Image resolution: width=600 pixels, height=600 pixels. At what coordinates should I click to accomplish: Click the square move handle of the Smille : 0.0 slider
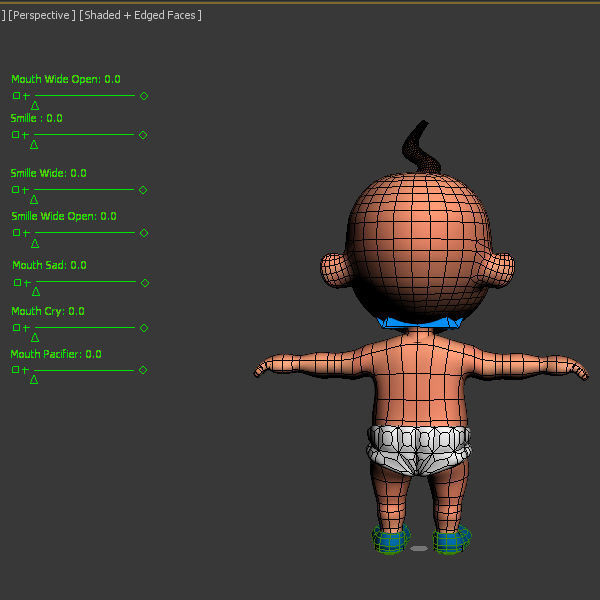(15, 135)
